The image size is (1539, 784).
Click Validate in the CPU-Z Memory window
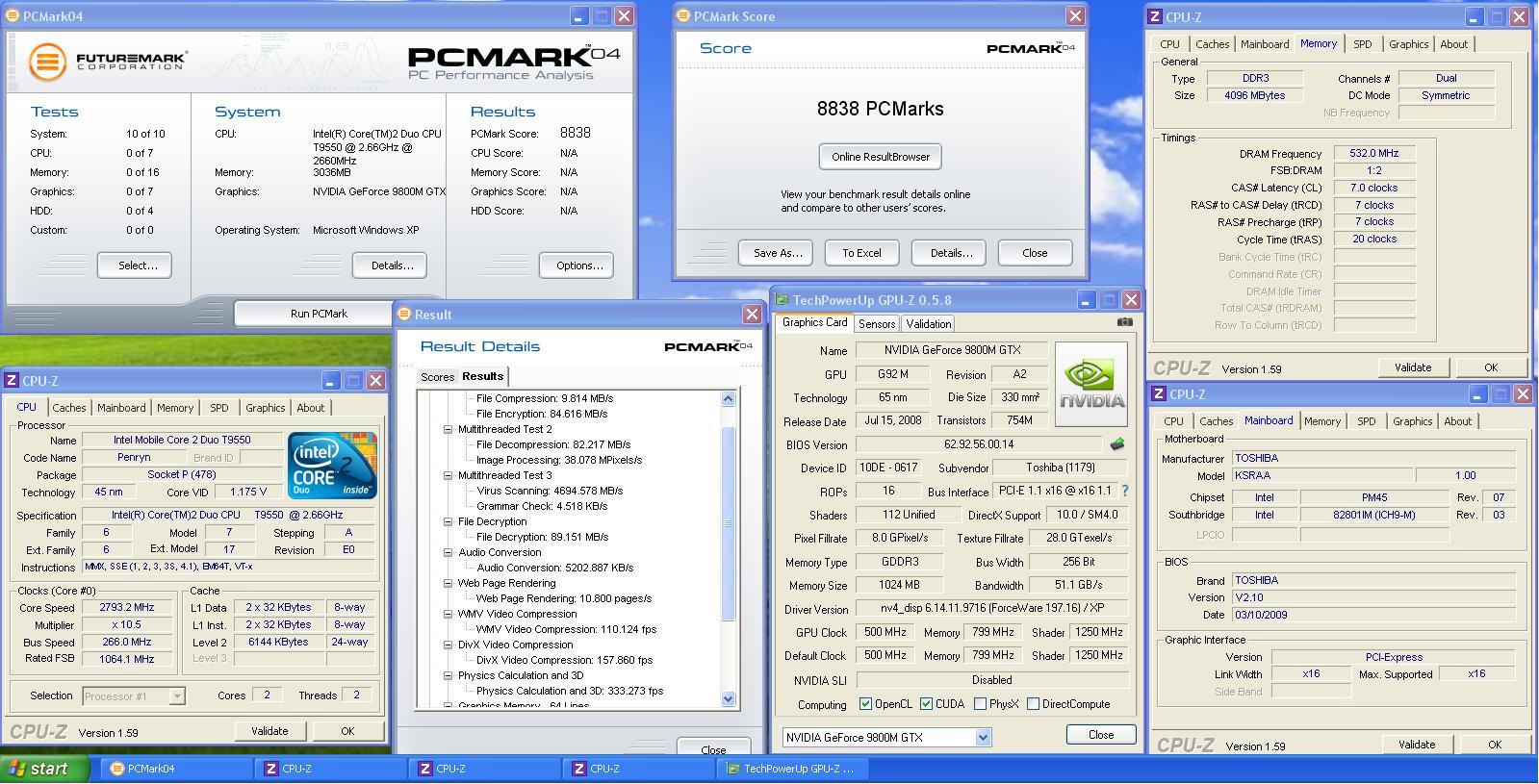(x=1412, y=367)
